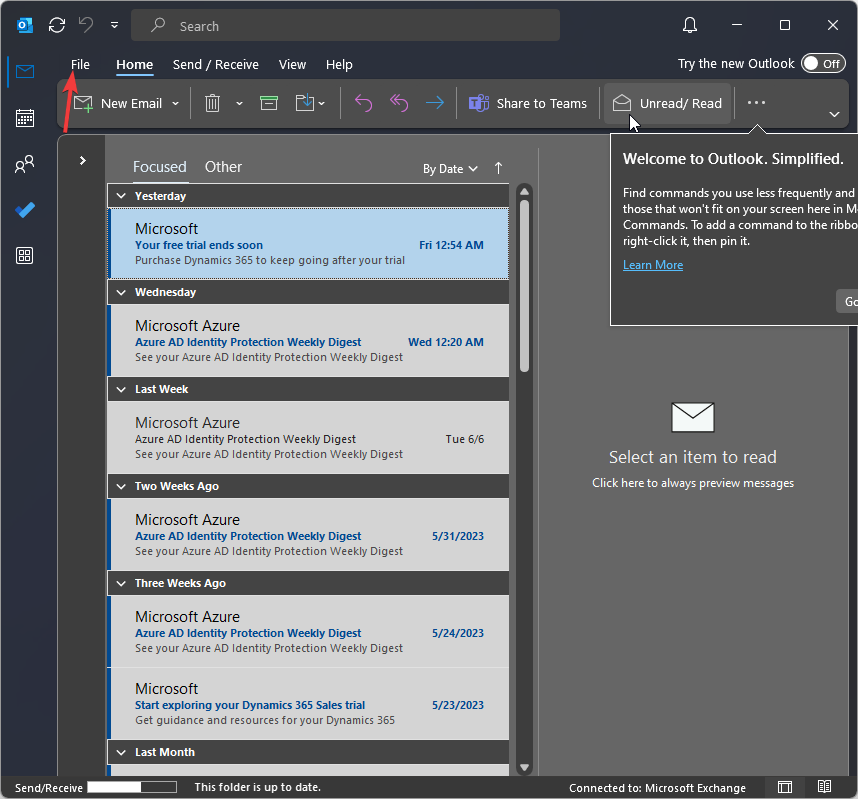This screenshot has height=799, width=858.
Task: Open the More Apps grid icon
Action: [x=25, y=256]
